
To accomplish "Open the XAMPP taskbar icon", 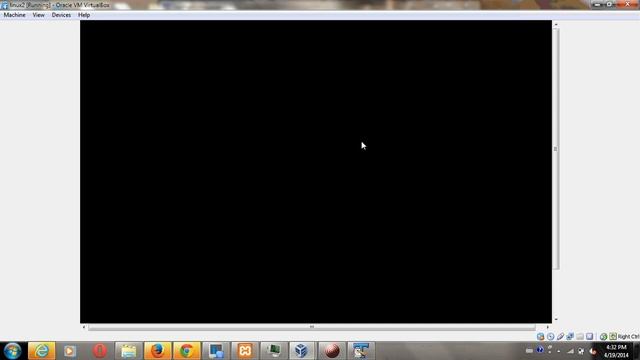I will 245,351.
